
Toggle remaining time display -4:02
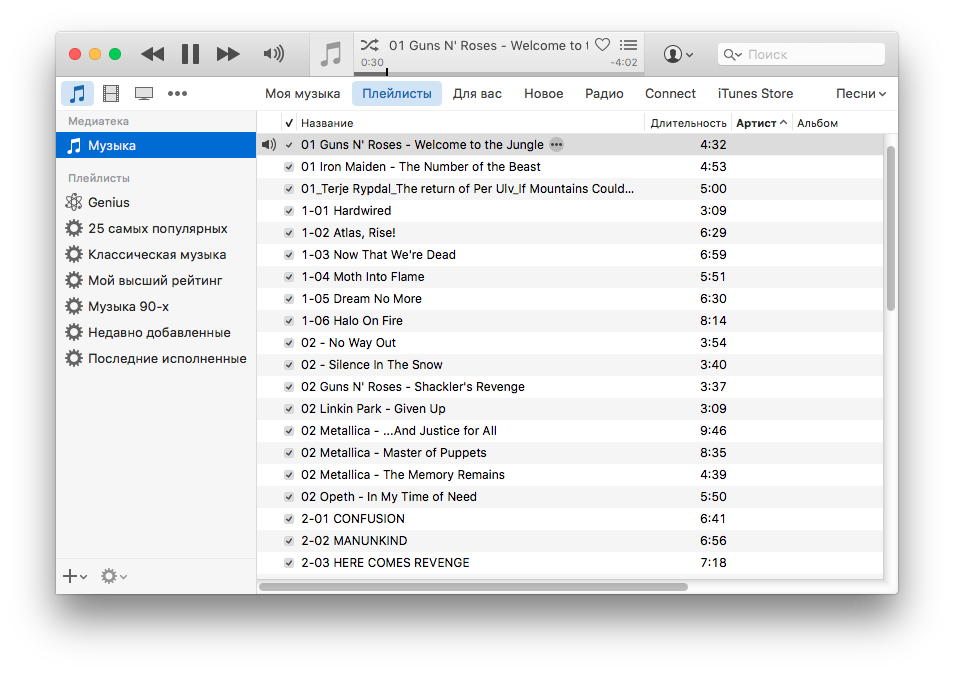click(x=624, y=62)
